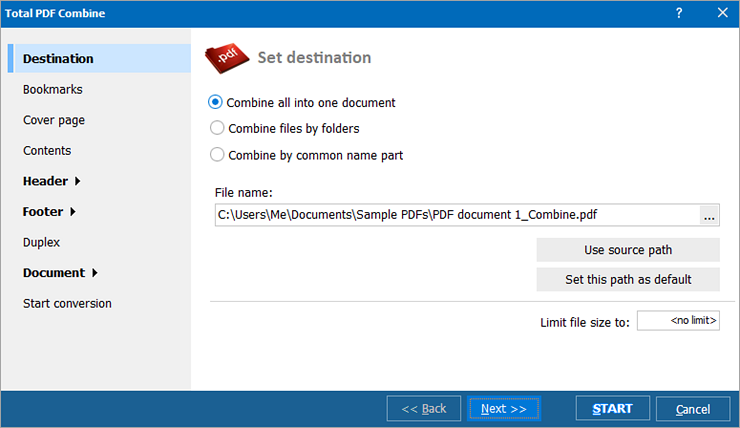Click the red PDF logo icon
The width and height of the screenshot is (740, 428).
click(x=226, y=59)
